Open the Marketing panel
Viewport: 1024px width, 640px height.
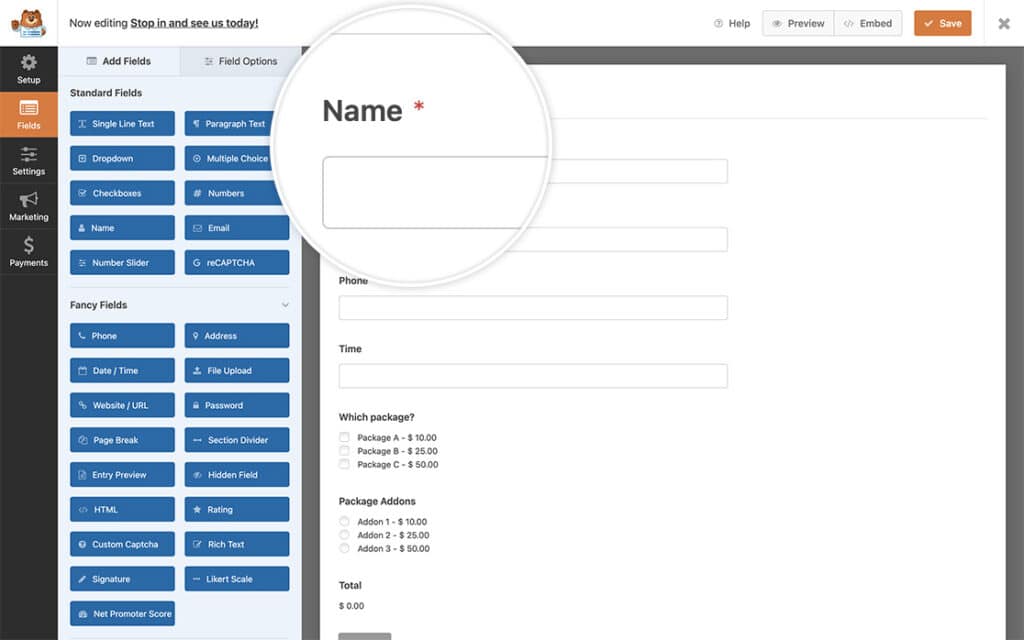(x=29, y=205)
